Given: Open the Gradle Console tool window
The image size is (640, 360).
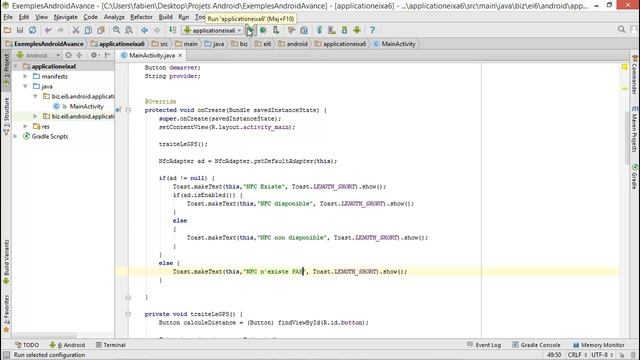Looking at the screenshot, I should pyautogui.click(x=536, y=345).
